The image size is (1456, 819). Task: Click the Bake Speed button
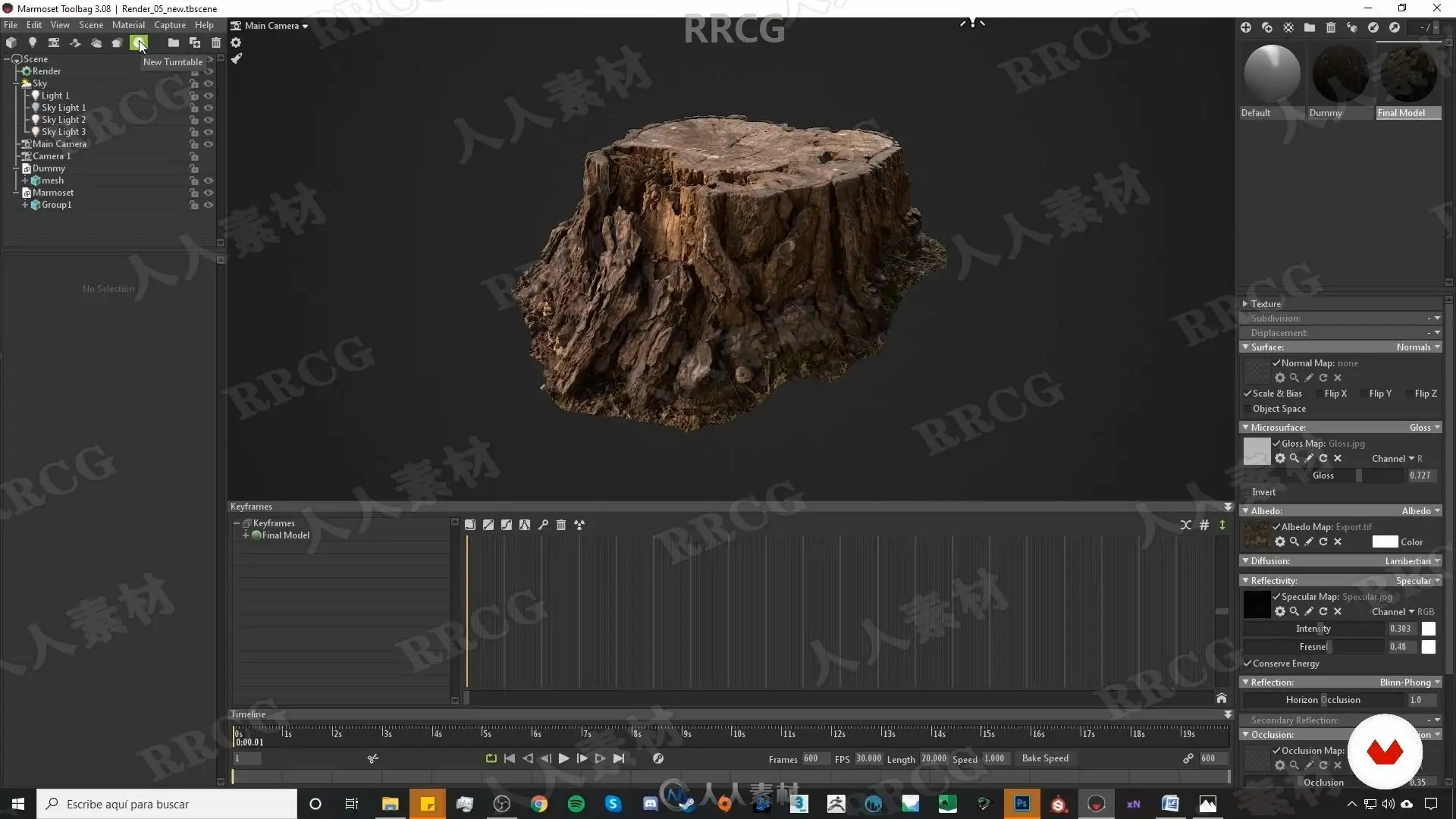(1045, 758)
